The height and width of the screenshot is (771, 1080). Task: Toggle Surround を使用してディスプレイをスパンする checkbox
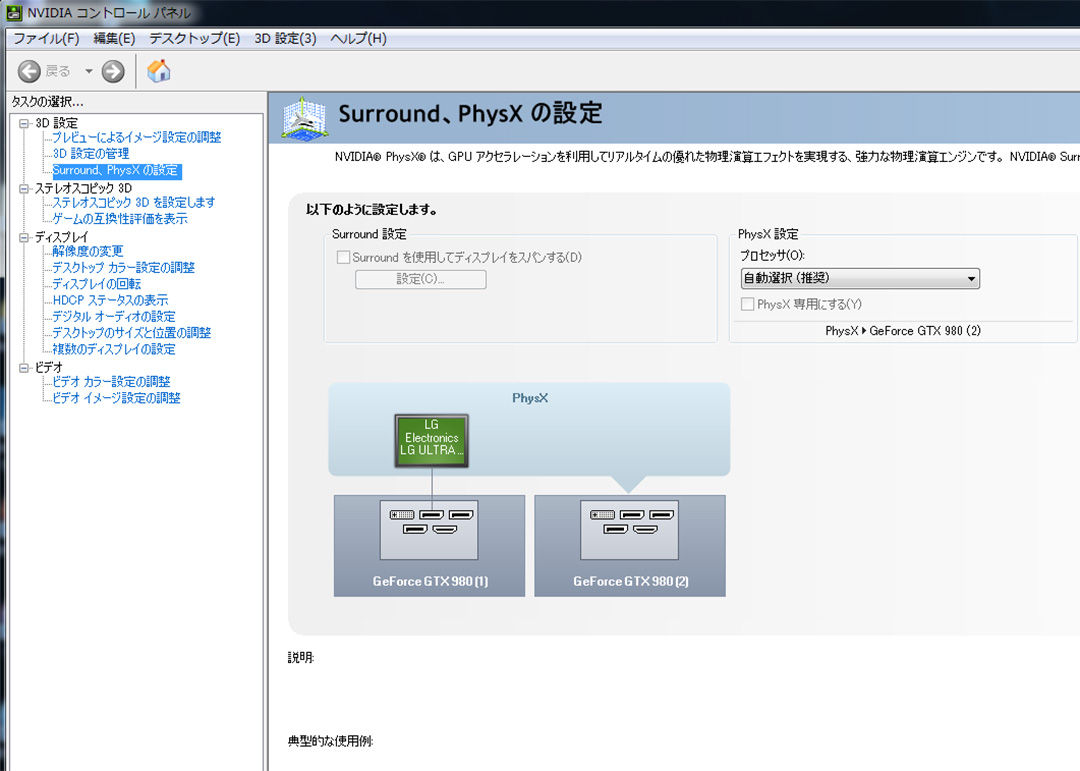[343, 258]
